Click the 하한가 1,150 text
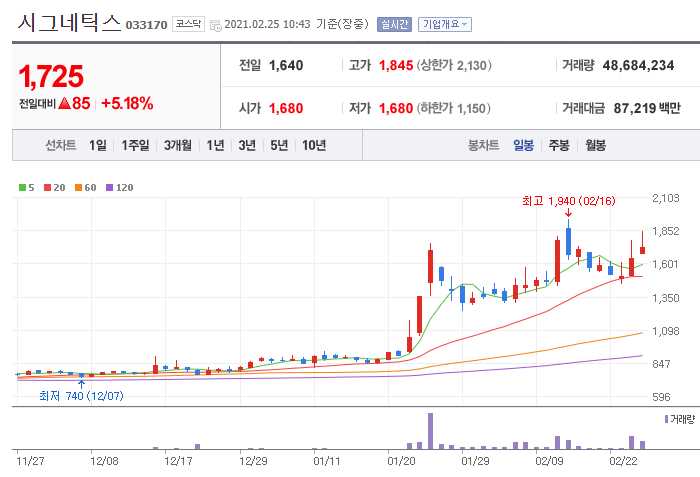Viewport: 700px width, 477px height. (454, 109)
